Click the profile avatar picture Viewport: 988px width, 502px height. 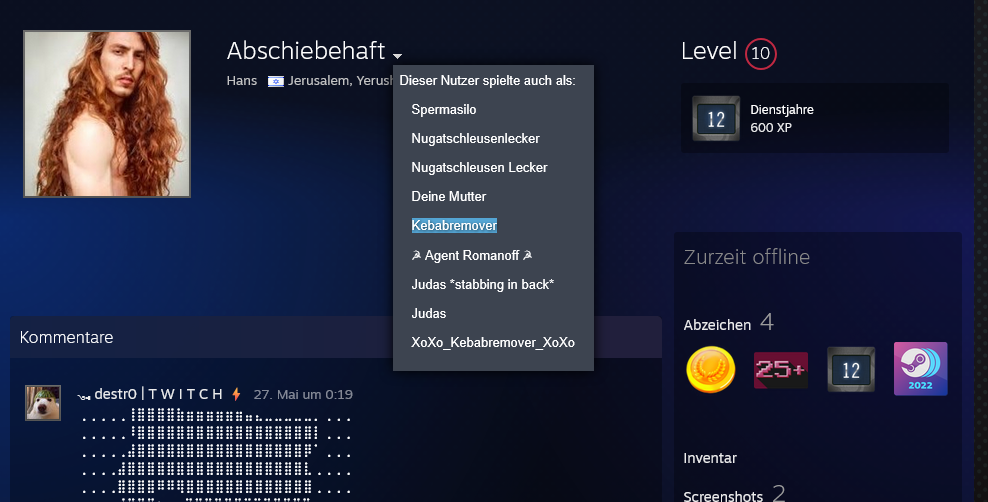point(107,113)
